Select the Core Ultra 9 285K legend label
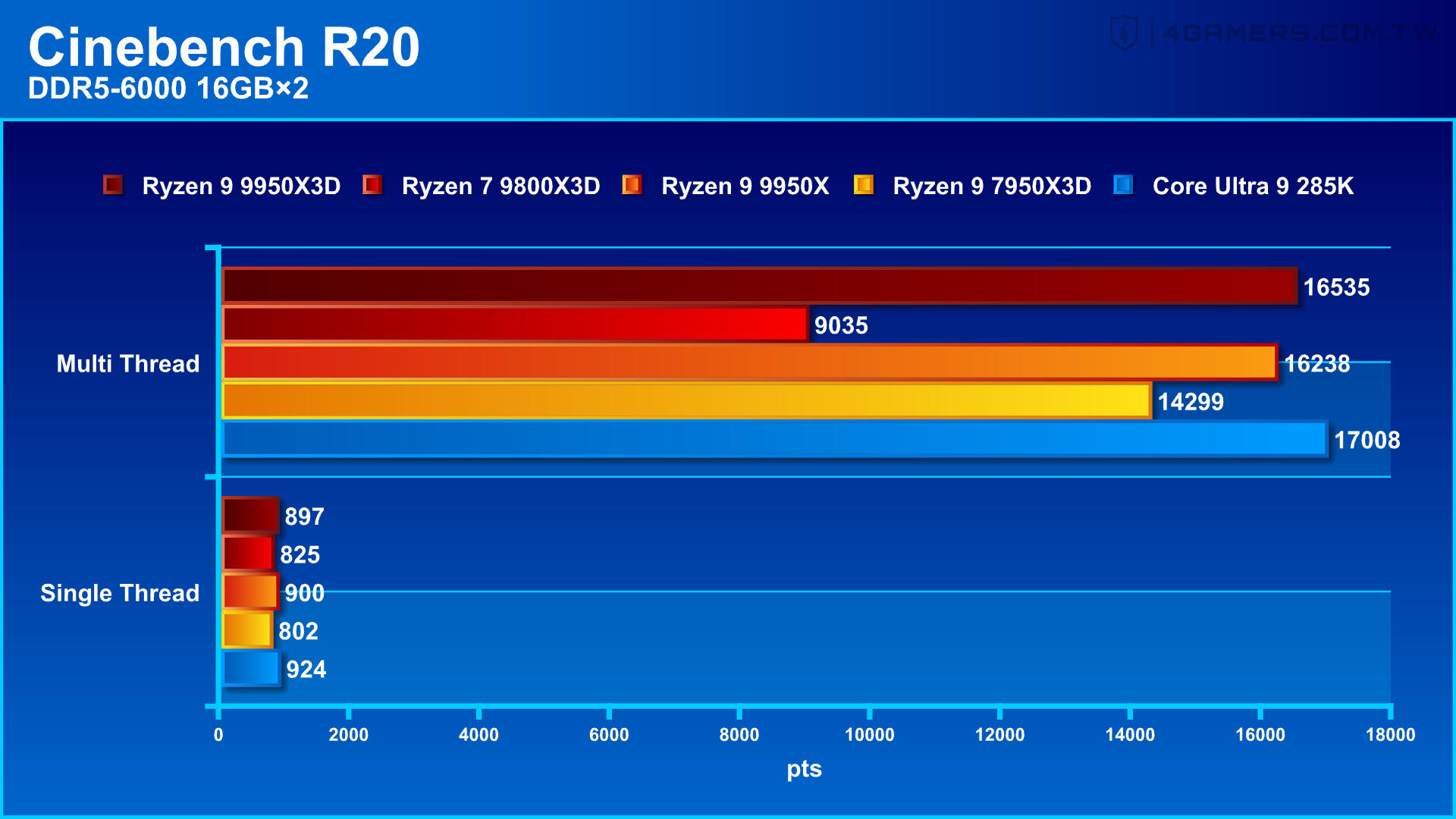The height and width of the screenshot is (819, 1456). click(x=1253, y=186)
